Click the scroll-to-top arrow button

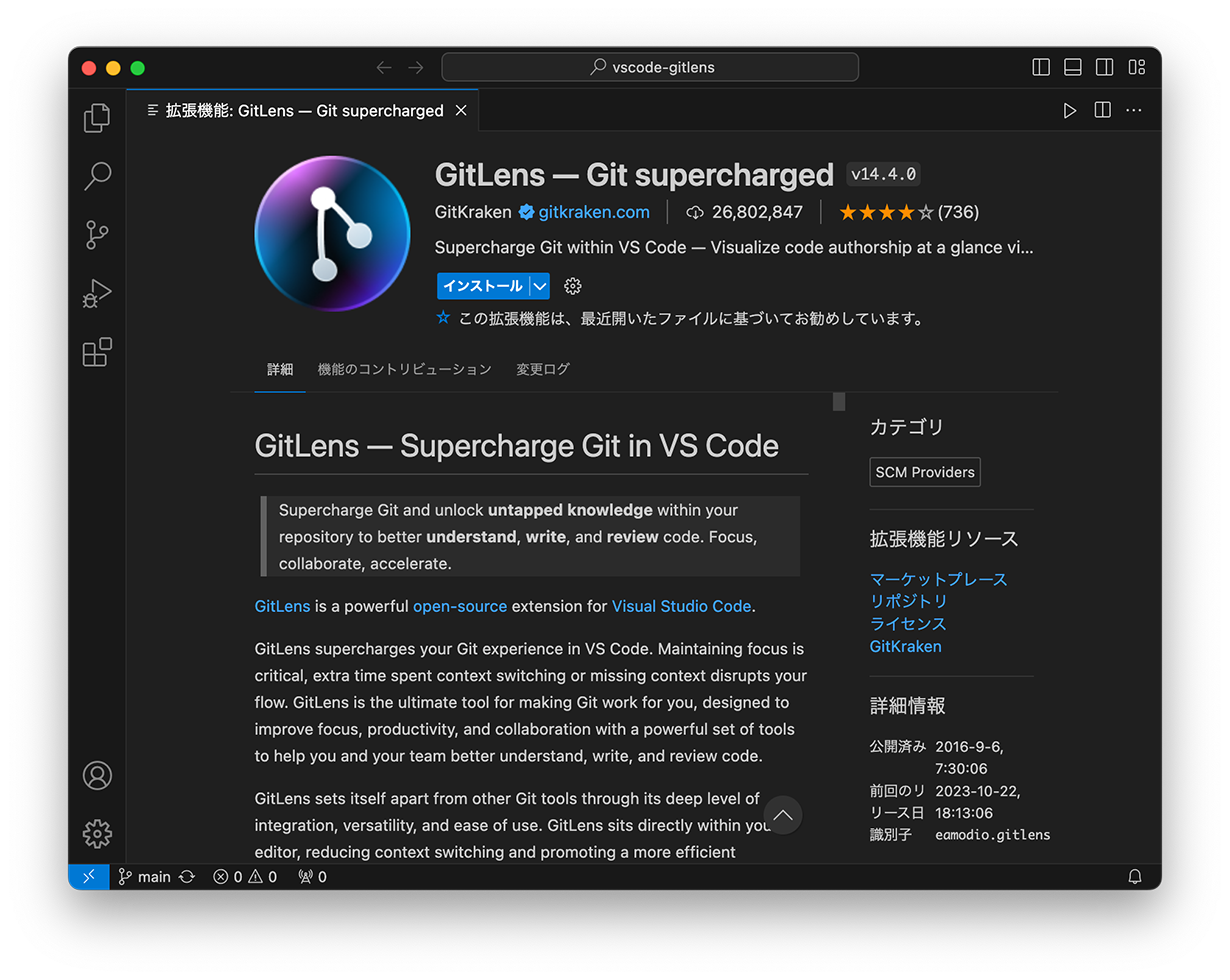783,815
